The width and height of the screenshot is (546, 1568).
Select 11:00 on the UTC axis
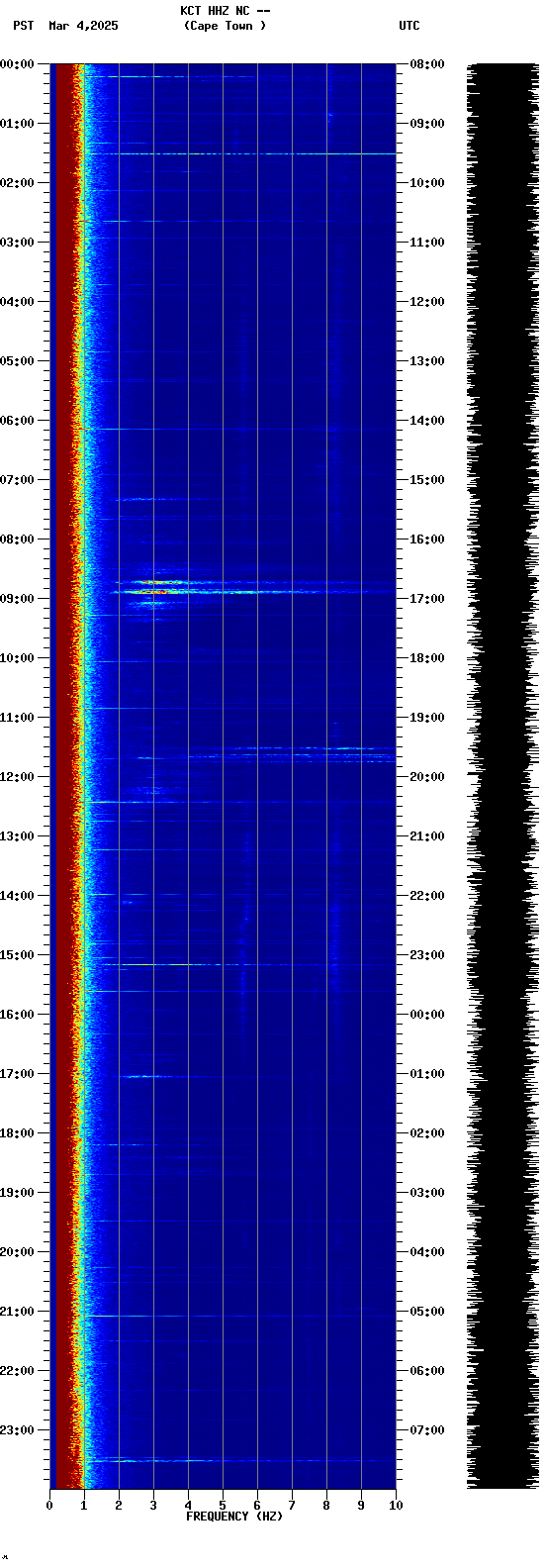(427, 243)
